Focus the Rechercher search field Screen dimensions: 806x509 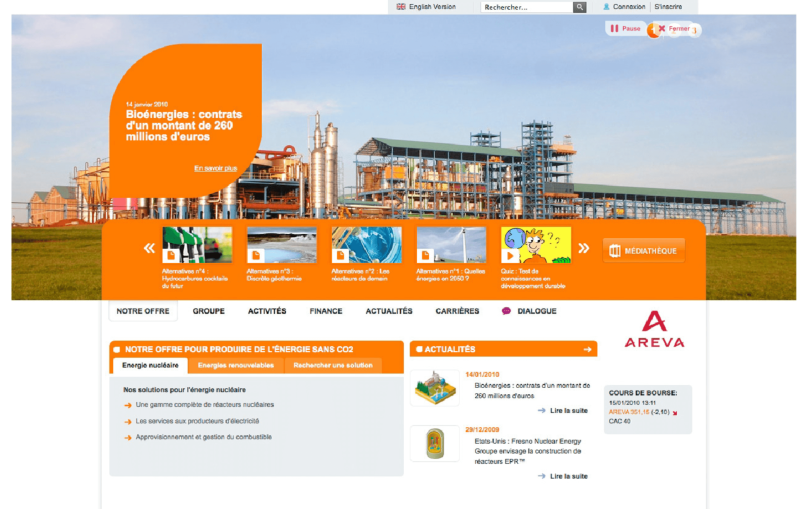tap(527, 7)
